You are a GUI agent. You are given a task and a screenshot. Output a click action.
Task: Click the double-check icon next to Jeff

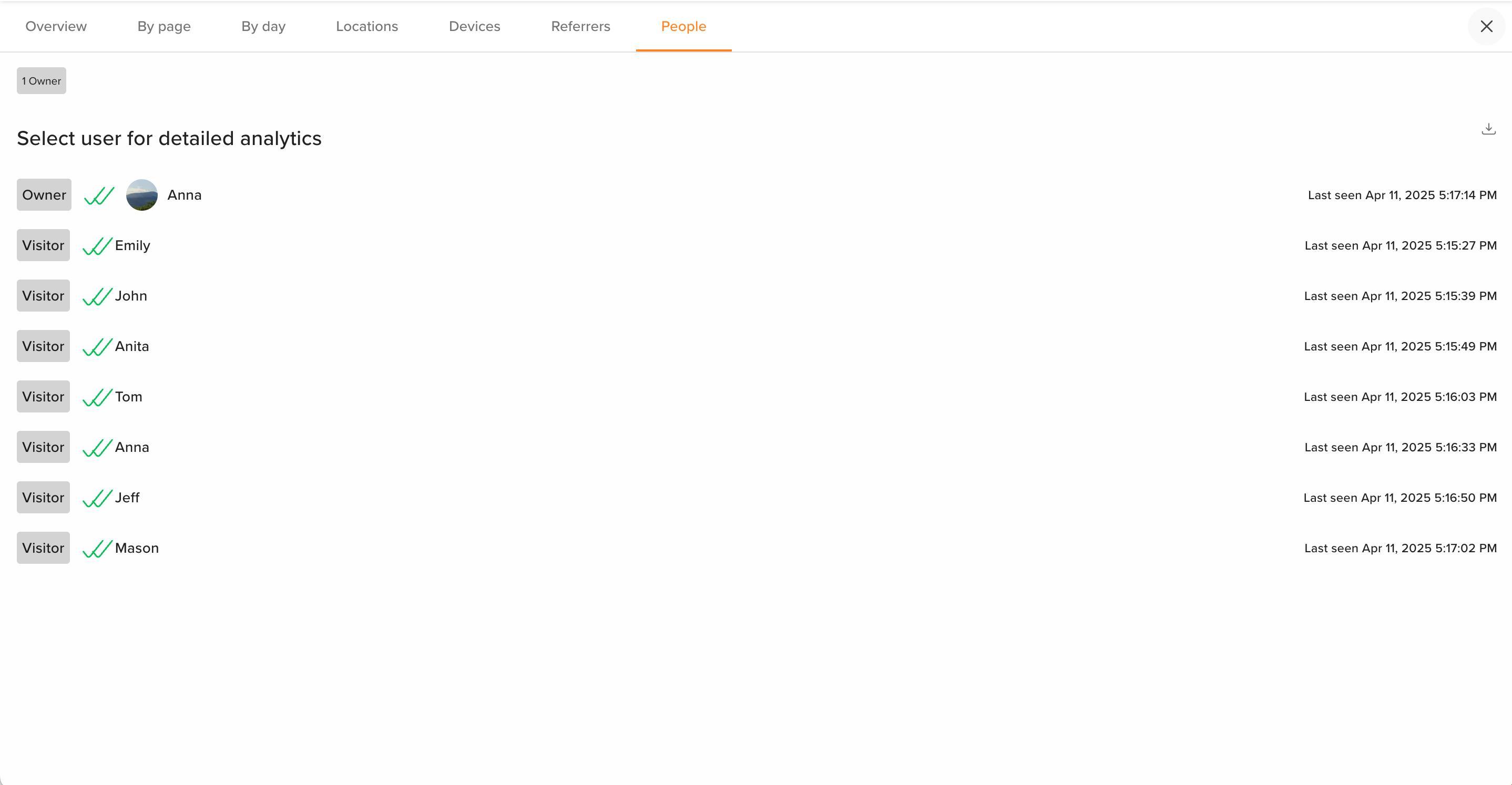pyautogui.click(x=97, y=499)
